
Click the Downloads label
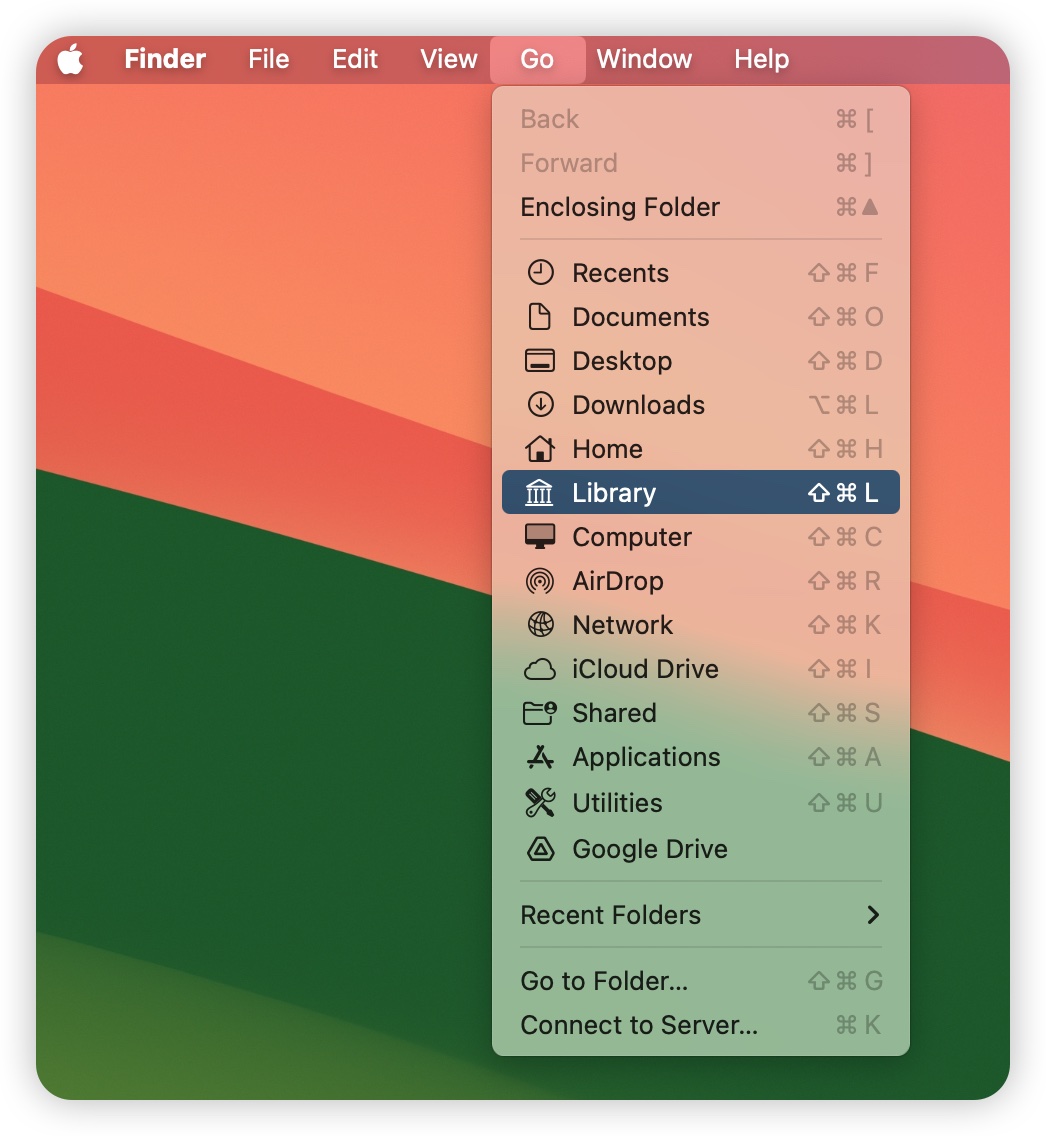[x=639, y=405]
